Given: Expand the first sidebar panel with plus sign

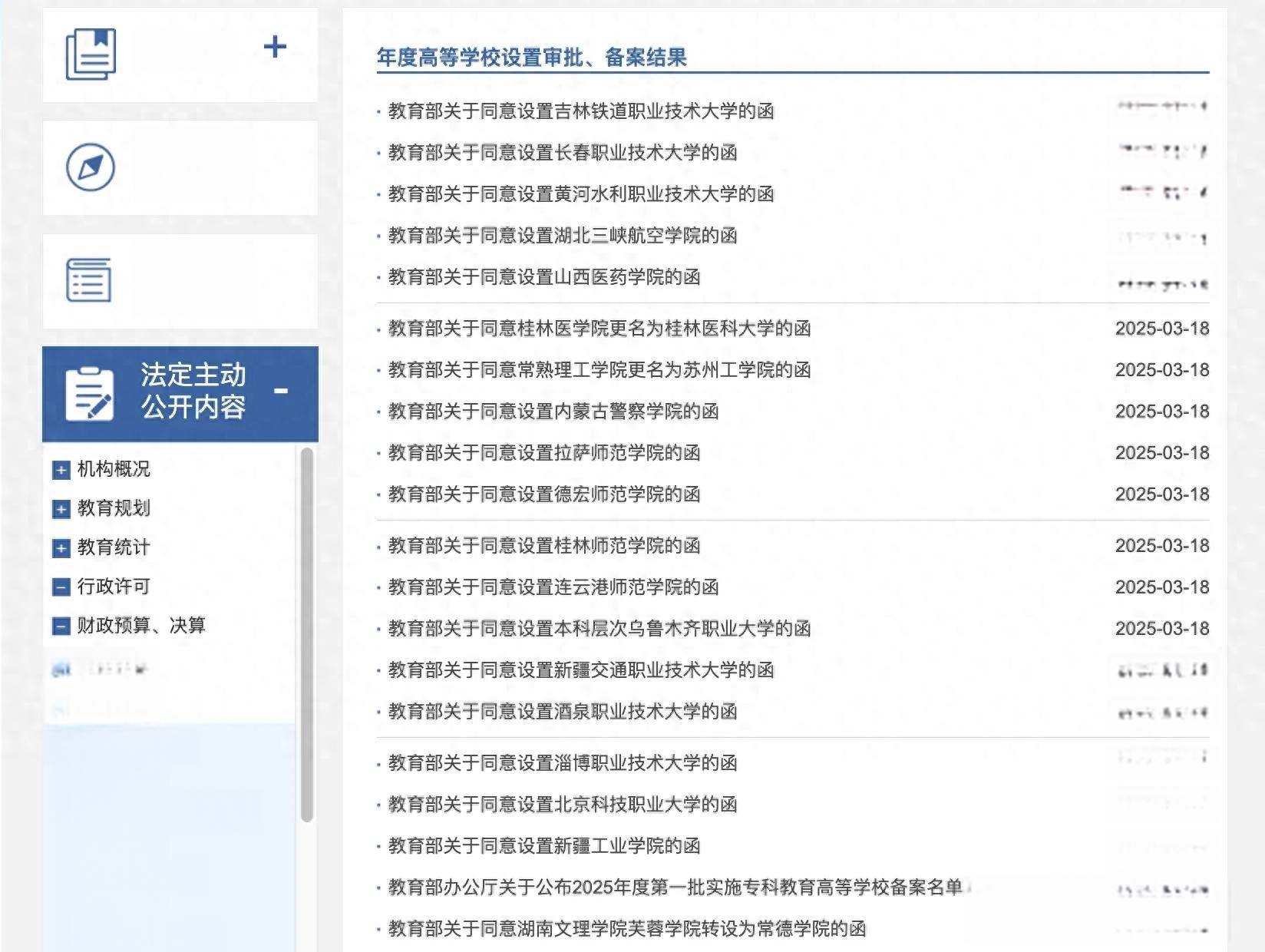Looking at the screenshot, I should coord(275,47).
